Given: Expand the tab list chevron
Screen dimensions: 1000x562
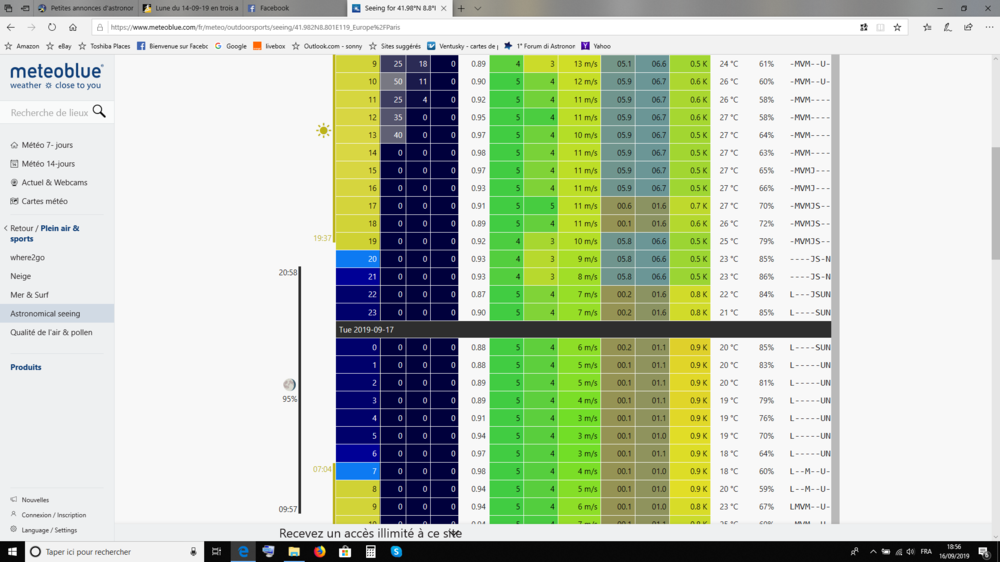Looking at the screenshot, I should [478, 8].
